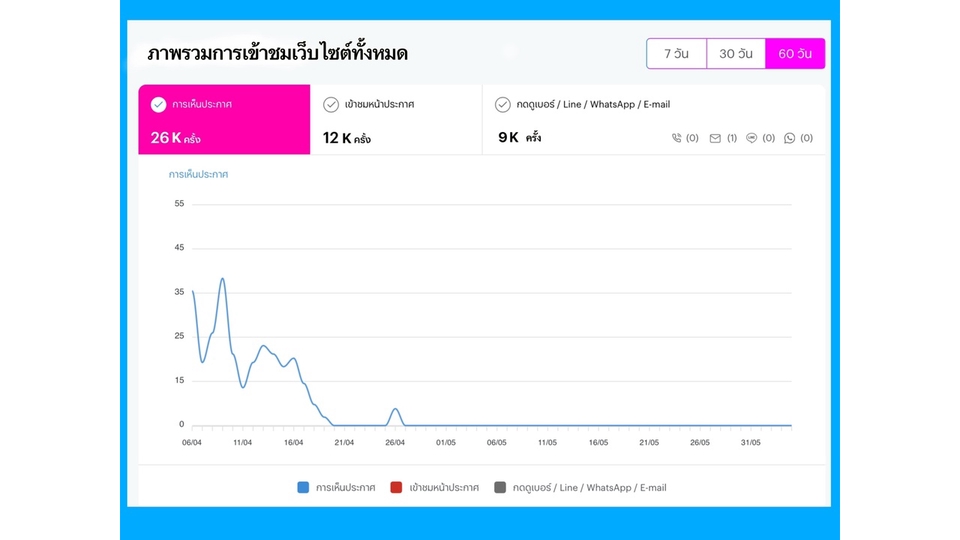Toggle gray กดดูเบอร์ legend swatch
Viewport: 960px width, 540px height.
click(500, 488)
